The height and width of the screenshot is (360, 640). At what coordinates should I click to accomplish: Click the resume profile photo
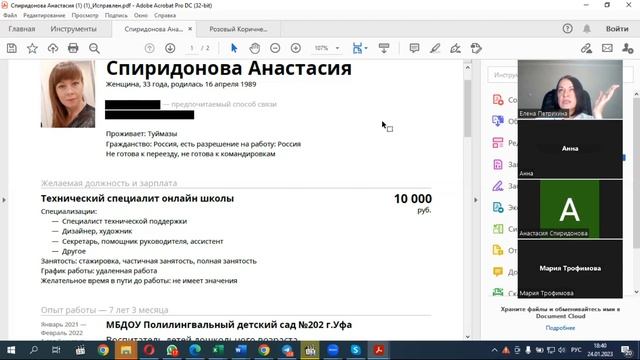(68, 94)
